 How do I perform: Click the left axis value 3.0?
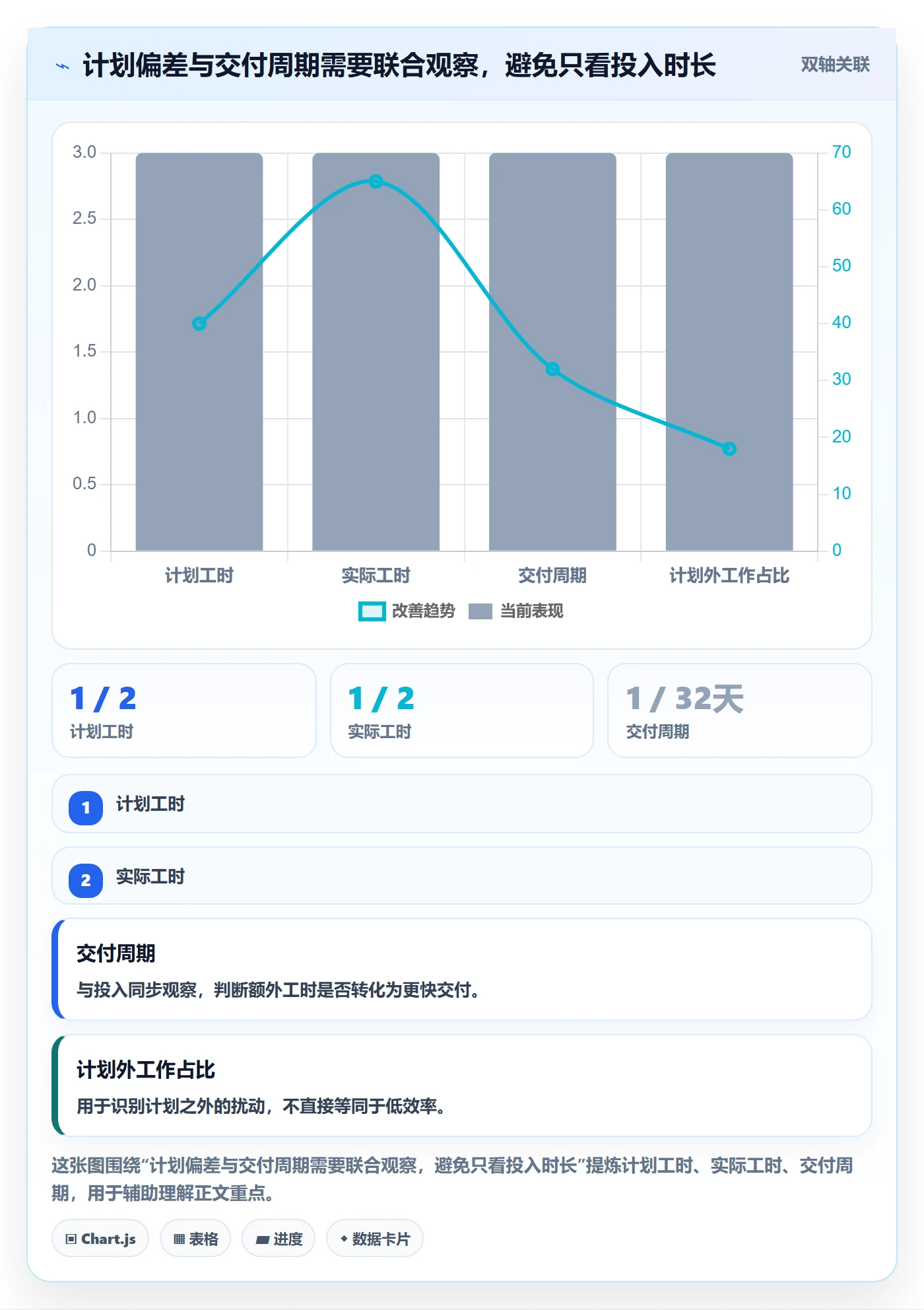[84, 152]
